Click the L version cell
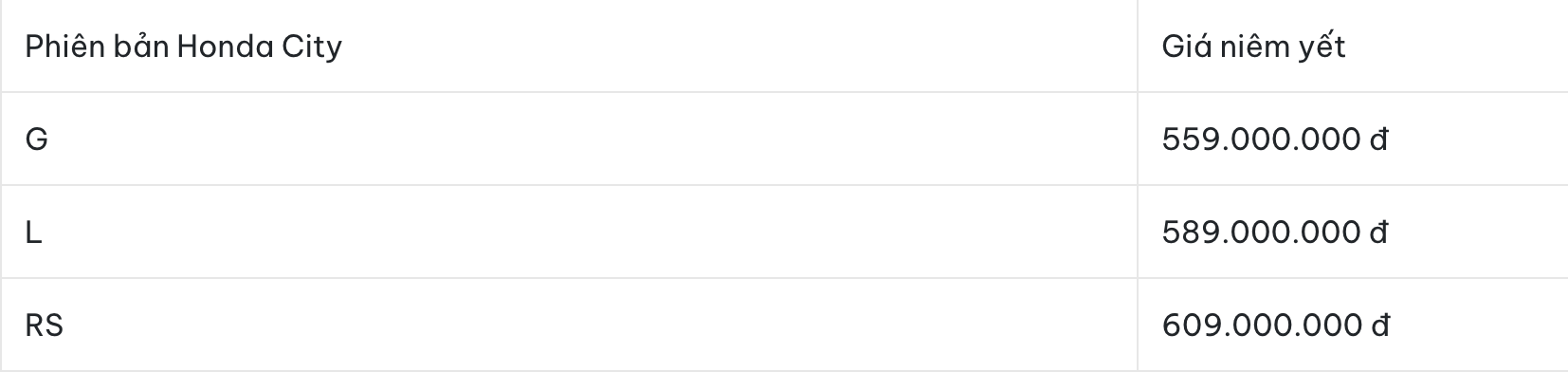 [569, 232]
